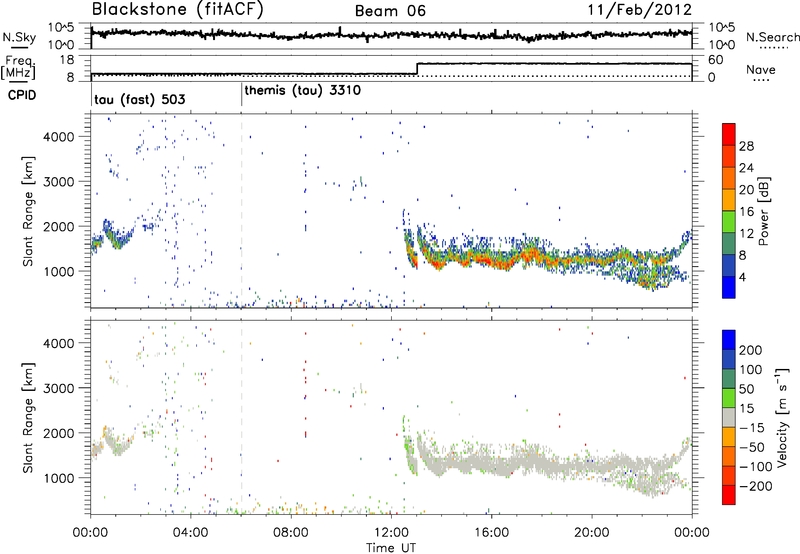This screenshot has height=554, width=800.
Task: Click the 'Velocity [m s-1]' colorbar label
Action: 782,417
